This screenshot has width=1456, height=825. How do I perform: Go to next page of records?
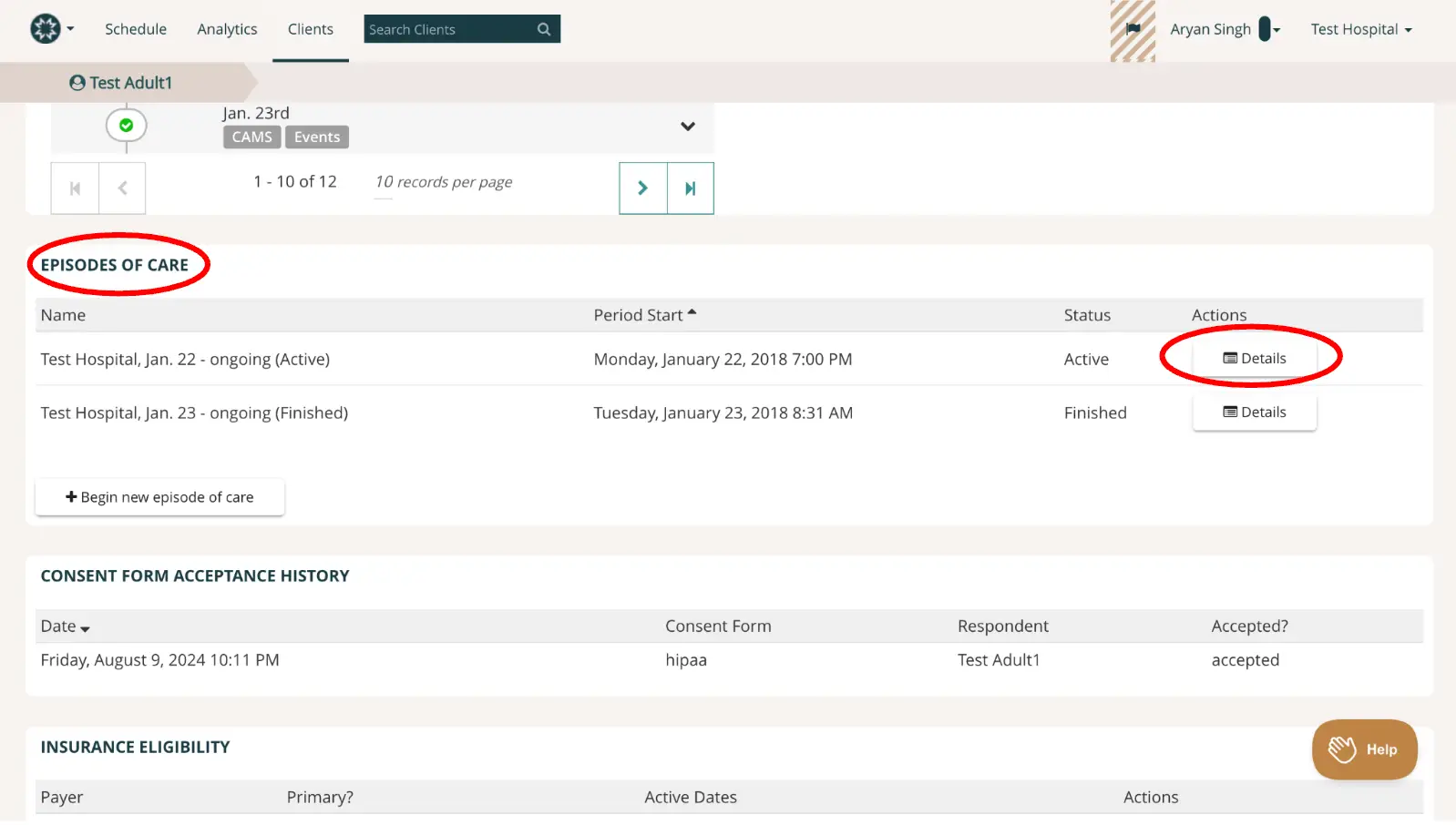click(643, 188)
